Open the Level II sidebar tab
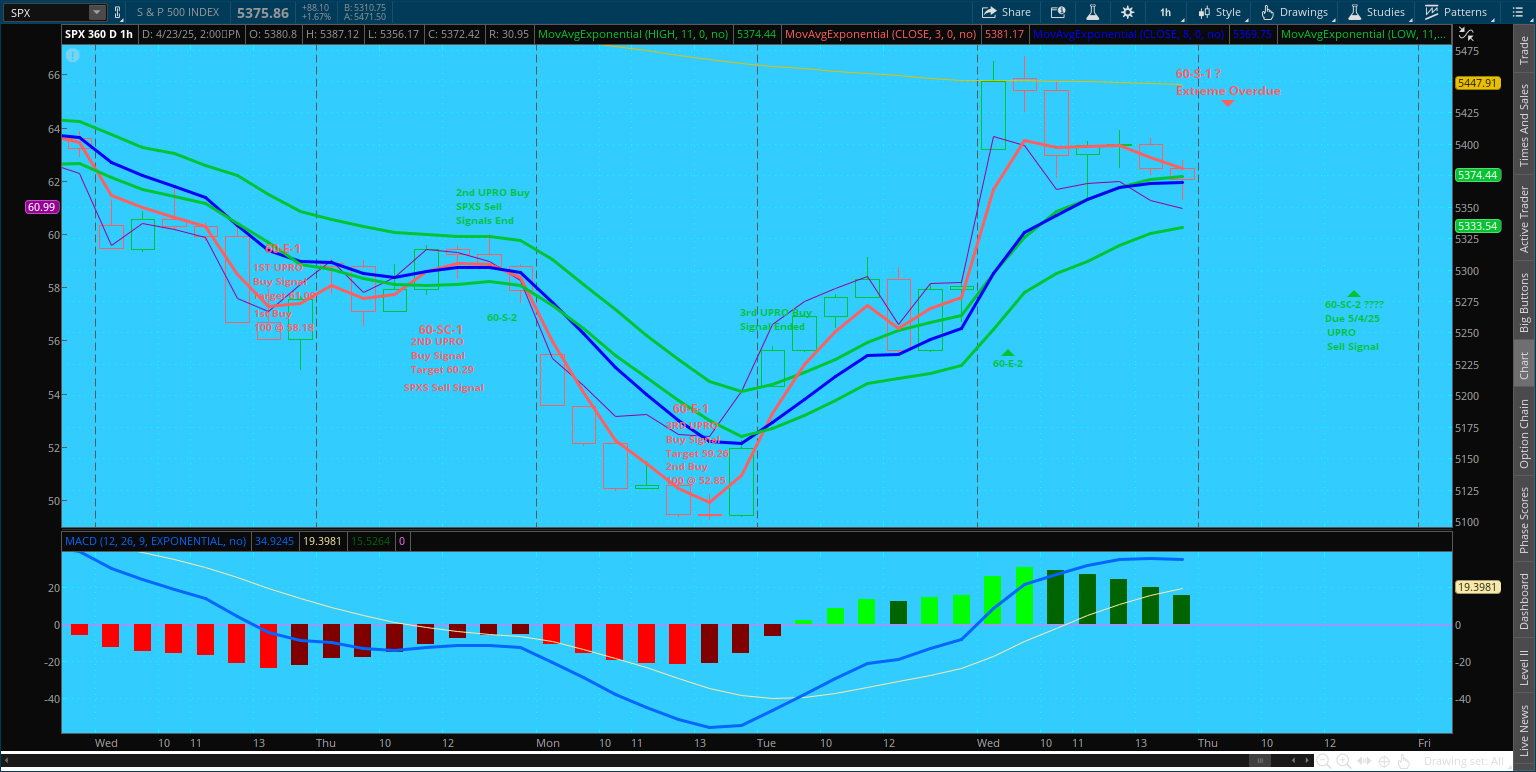This screenshot has width=1536, height=772. [x=1524, y=668]
